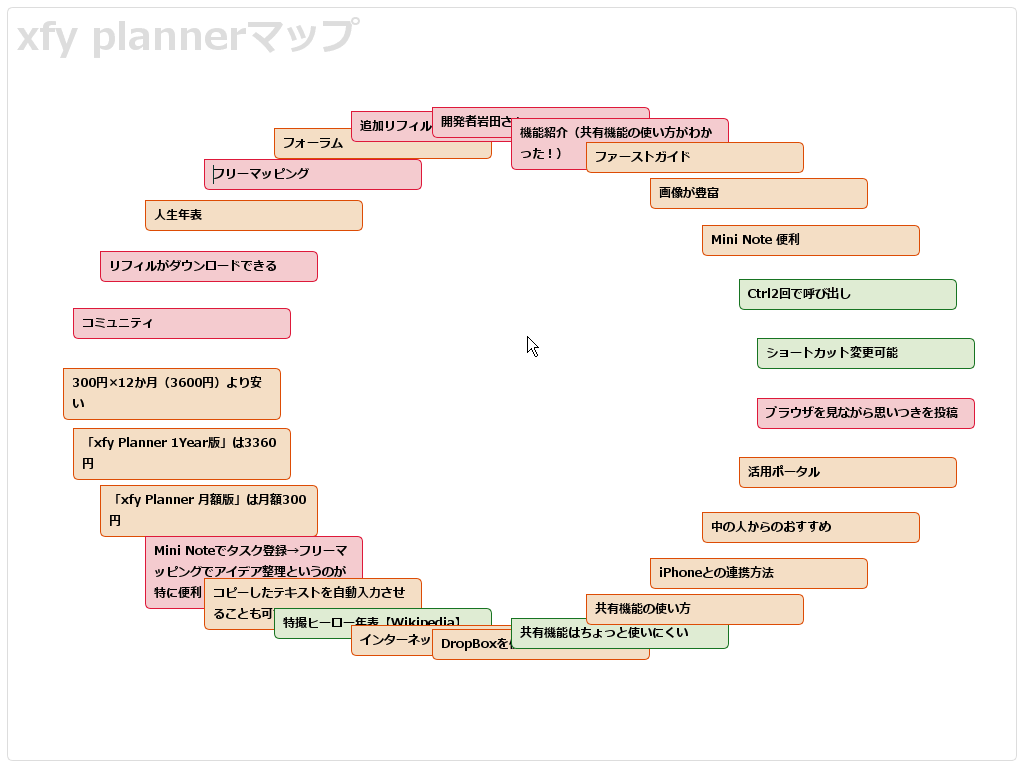
Task: Select the Ctrl2回で呼び出し green card
Action: click(x=848, y=295)
